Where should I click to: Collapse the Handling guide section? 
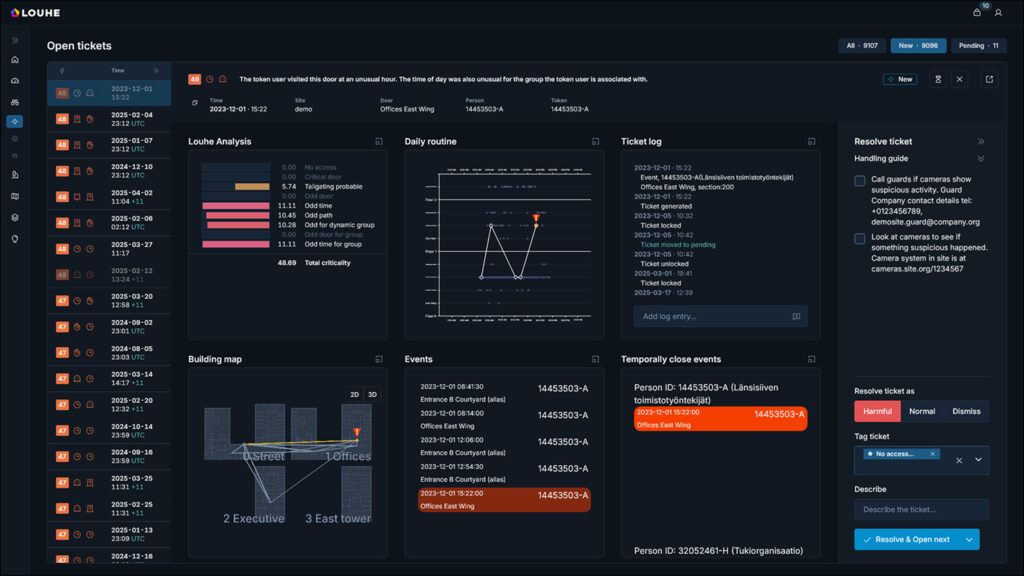click(980, 159)
